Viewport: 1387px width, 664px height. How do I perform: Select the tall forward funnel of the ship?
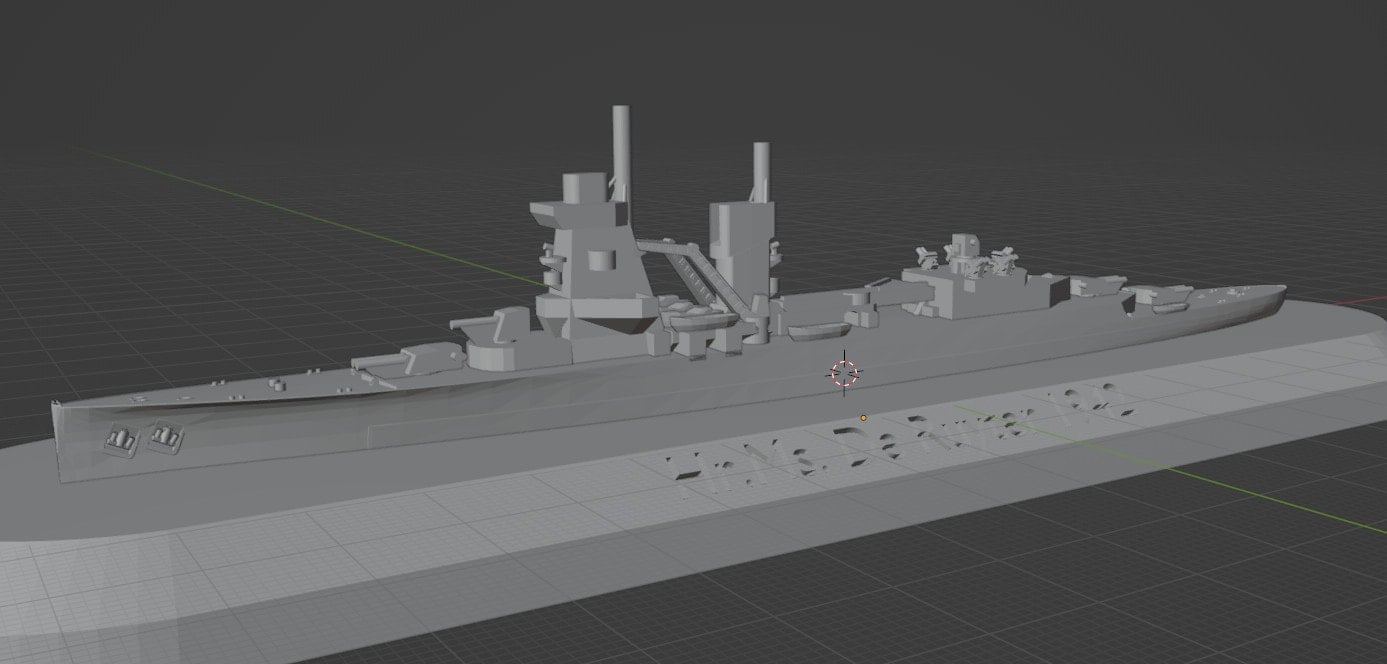[x=621, y=150]
